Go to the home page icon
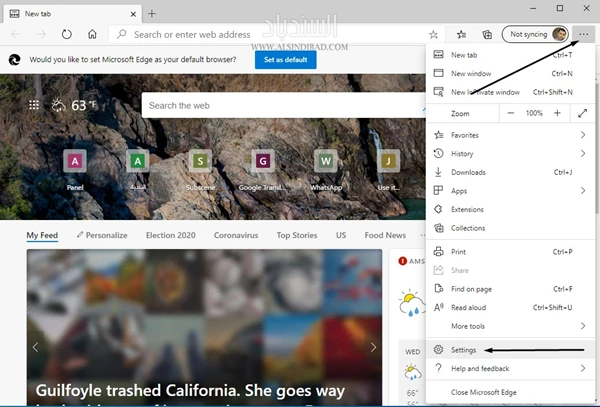The image size is (600, 407). 92,34
